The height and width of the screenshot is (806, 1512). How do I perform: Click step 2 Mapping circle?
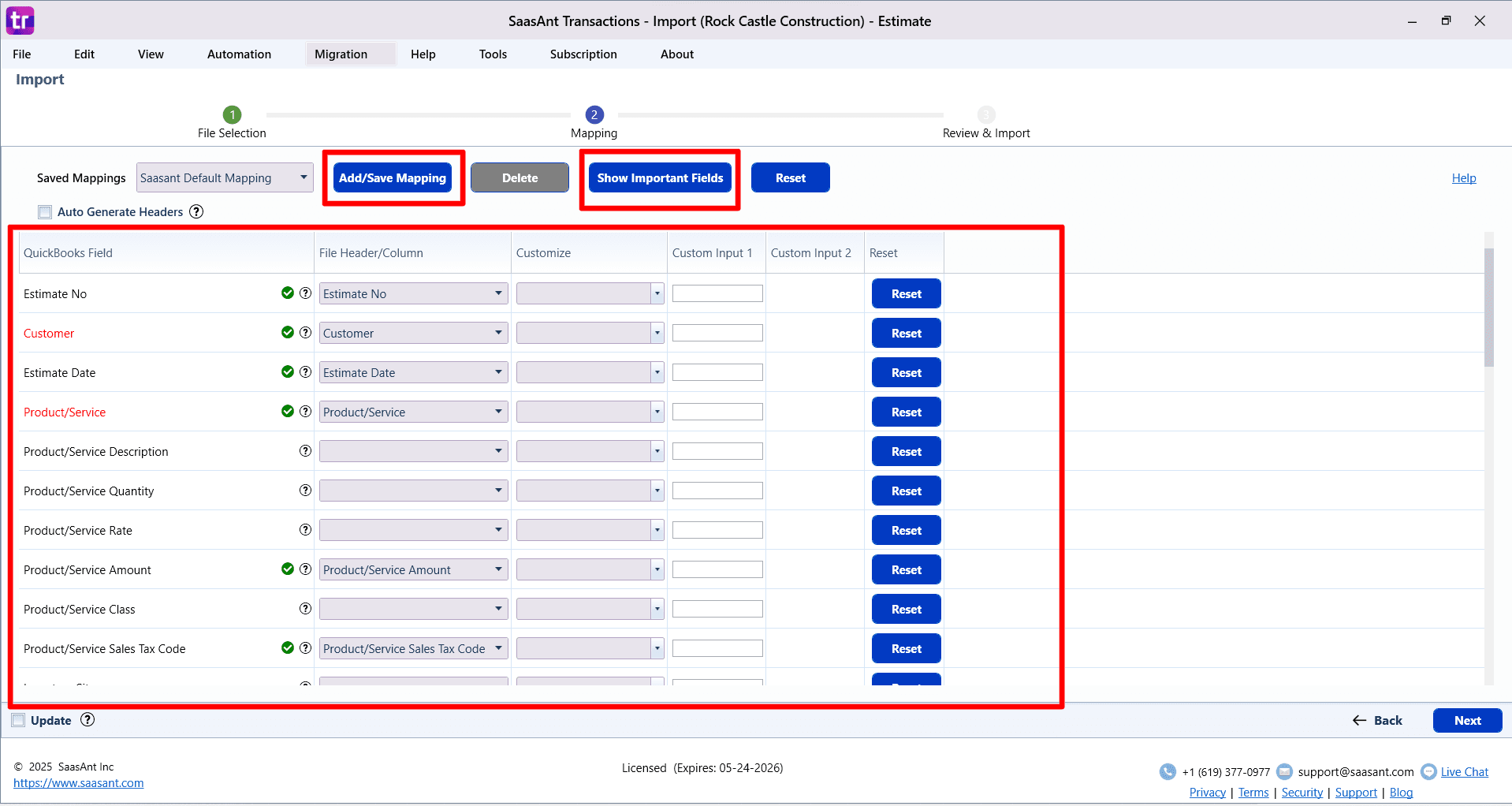tap(594, 114)
